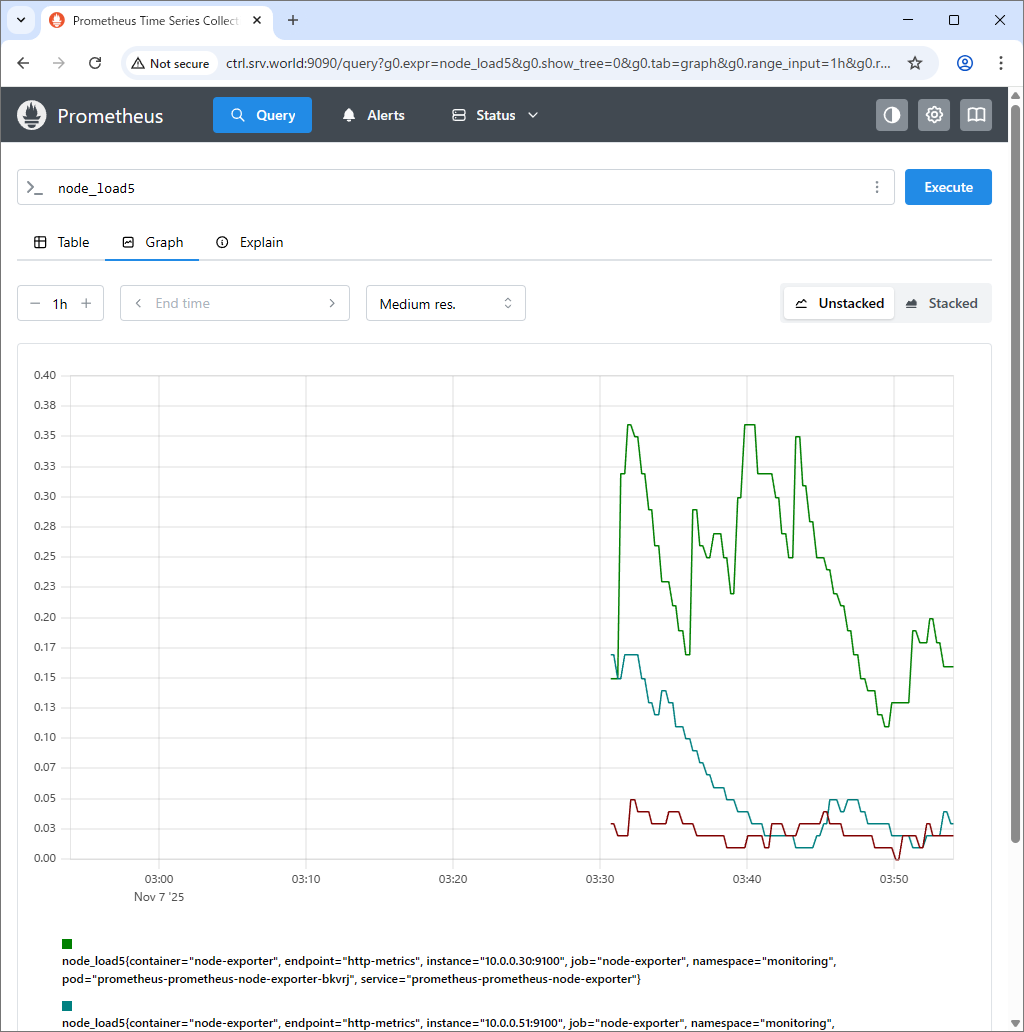Click the Prometheus flame logo
1024x1032 pixels.
[x=33, y=115]
